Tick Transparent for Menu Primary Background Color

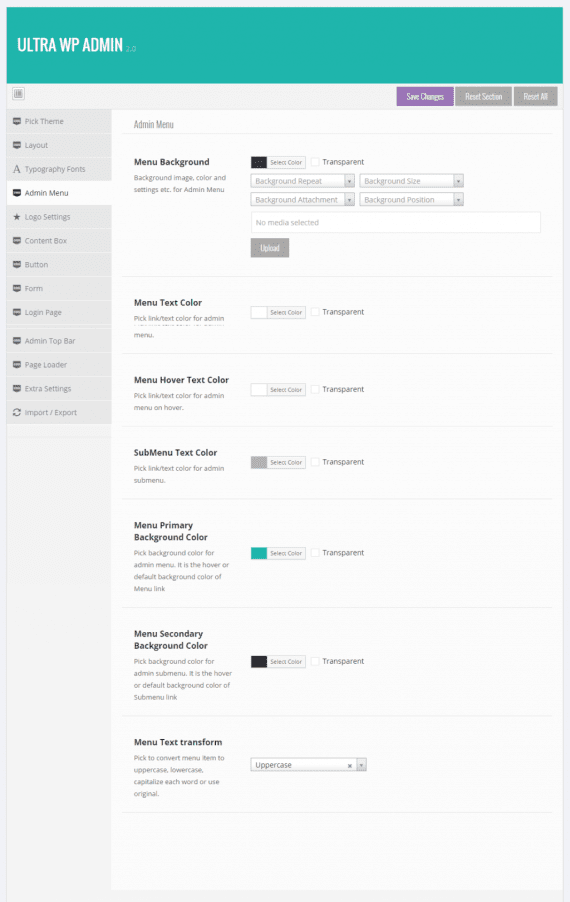click(315, 553)
